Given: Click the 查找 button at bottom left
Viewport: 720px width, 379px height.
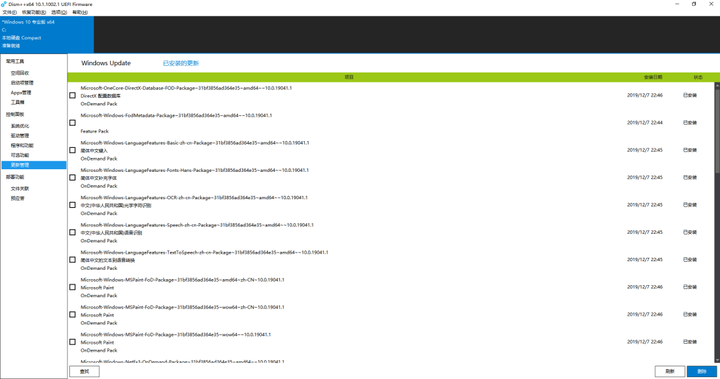Looking at the screenshot, I should pyautogui.click(x=84, y=371).
